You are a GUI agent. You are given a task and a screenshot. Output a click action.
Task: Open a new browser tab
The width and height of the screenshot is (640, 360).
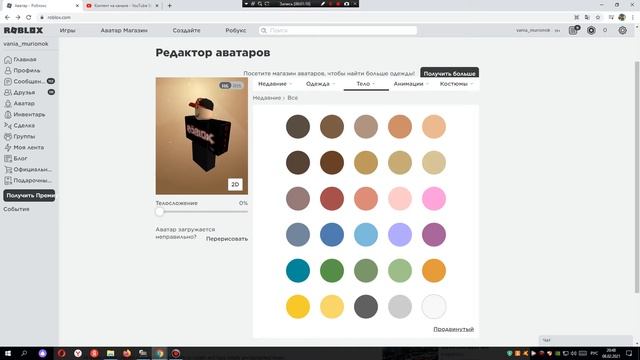pos(169,6)
